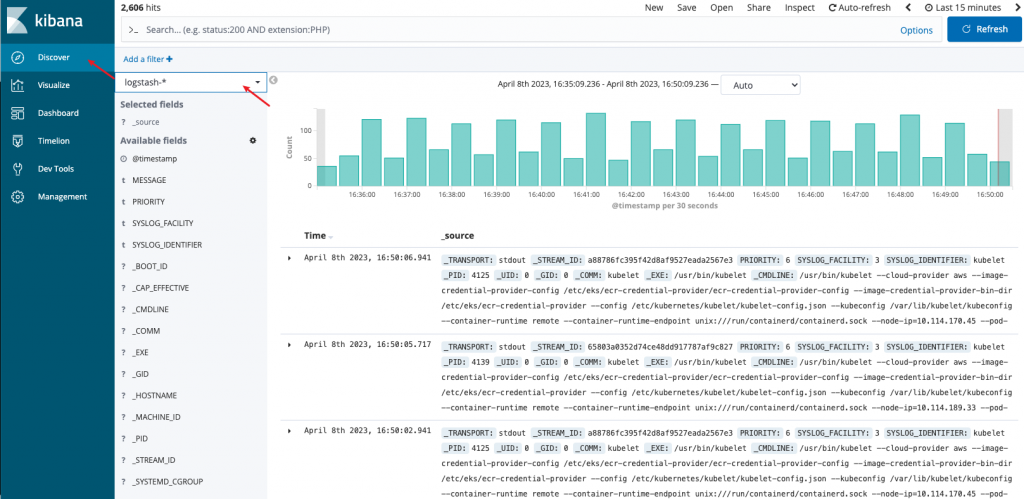Viewport: 1024px width, 499px height.
Task: Click Save in the top menu
Action: pos(686,8)
